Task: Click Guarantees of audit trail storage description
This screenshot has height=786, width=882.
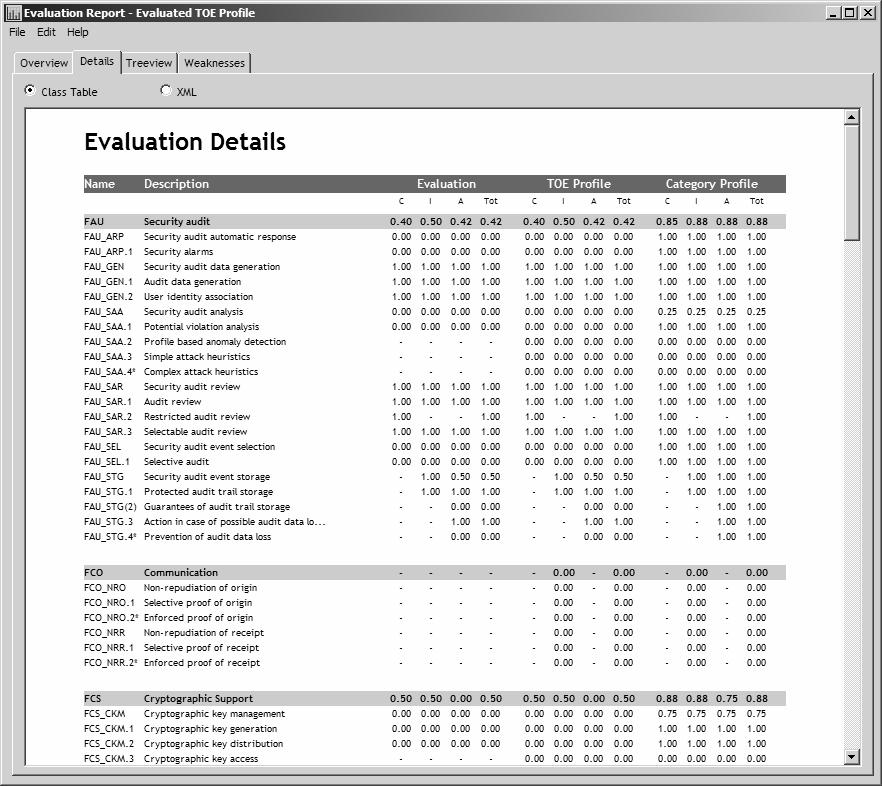Action: click(217, 507)
